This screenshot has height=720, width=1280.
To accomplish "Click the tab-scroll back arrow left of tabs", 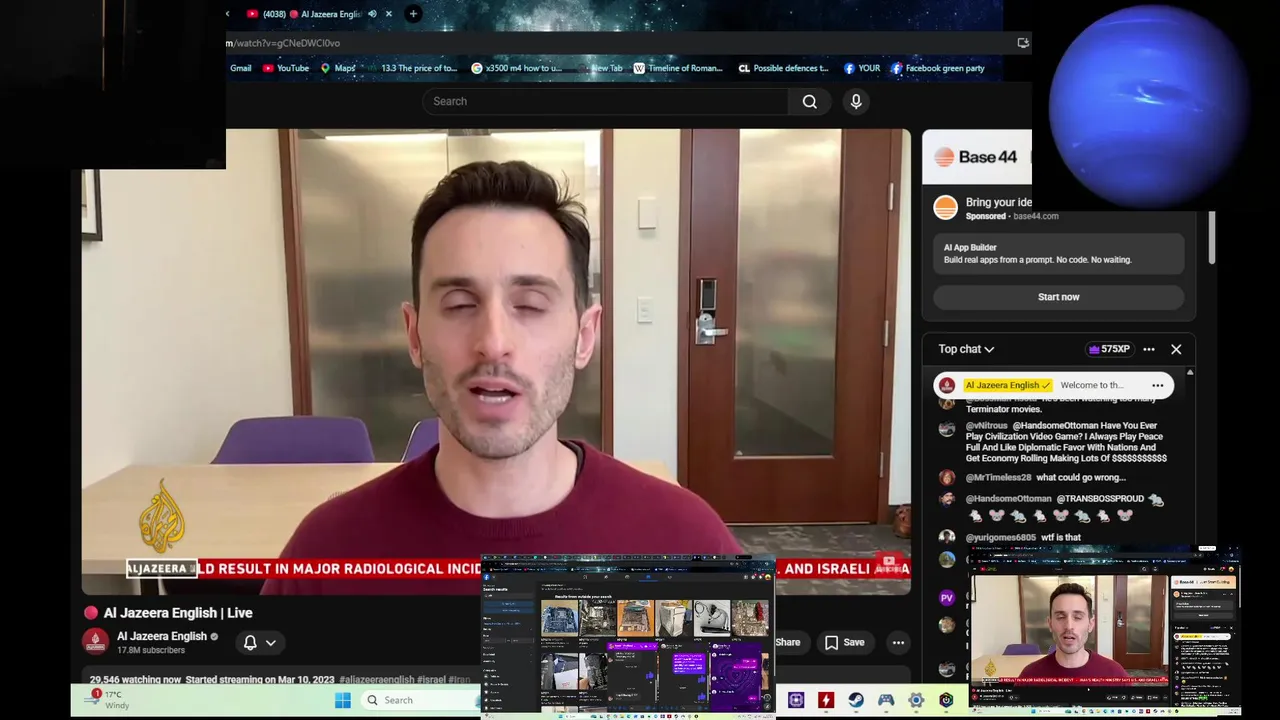I will 228,14.
